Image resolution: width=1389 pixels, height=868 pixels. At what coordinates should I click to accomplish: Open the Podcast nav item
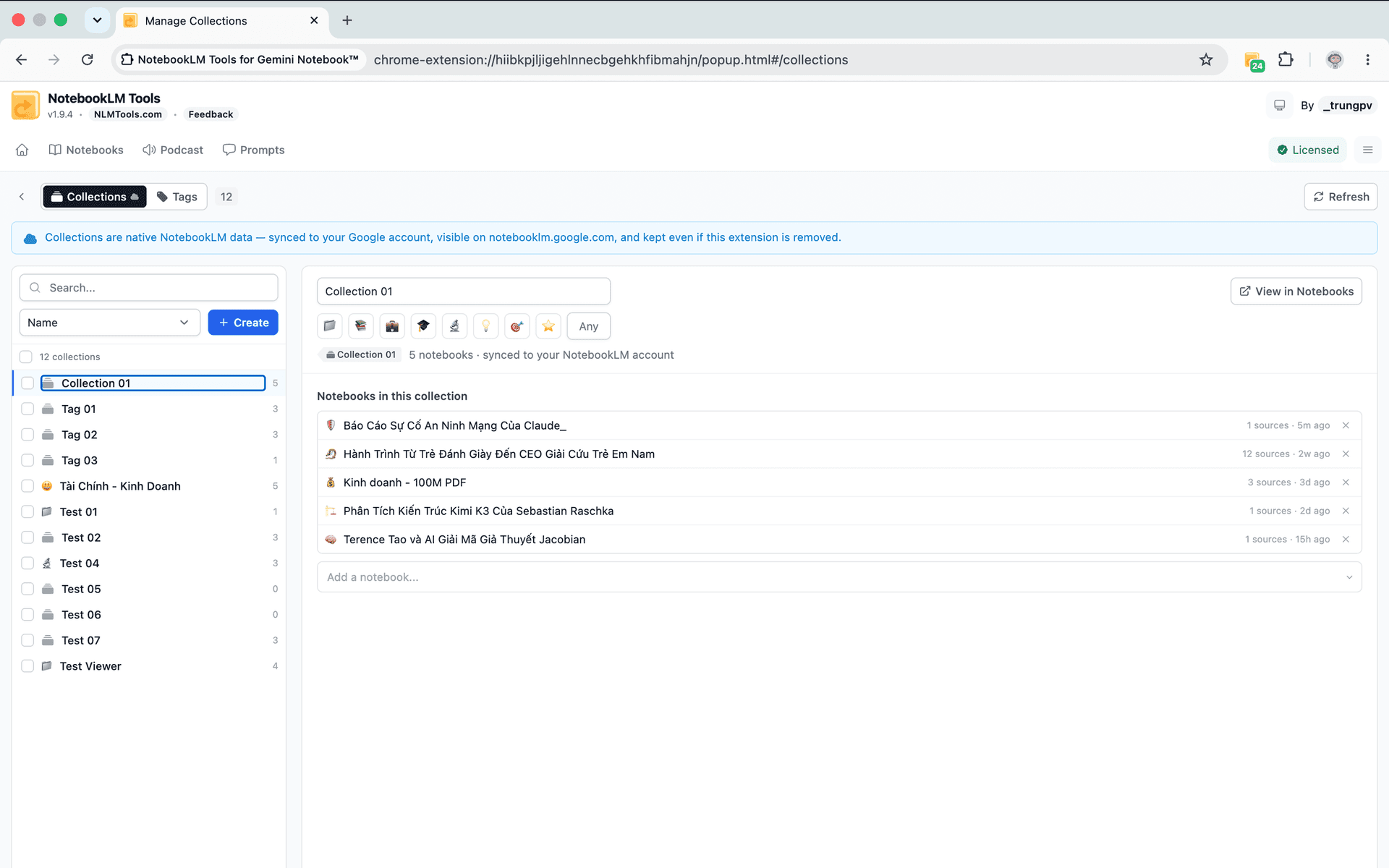(x=173, y=150)
